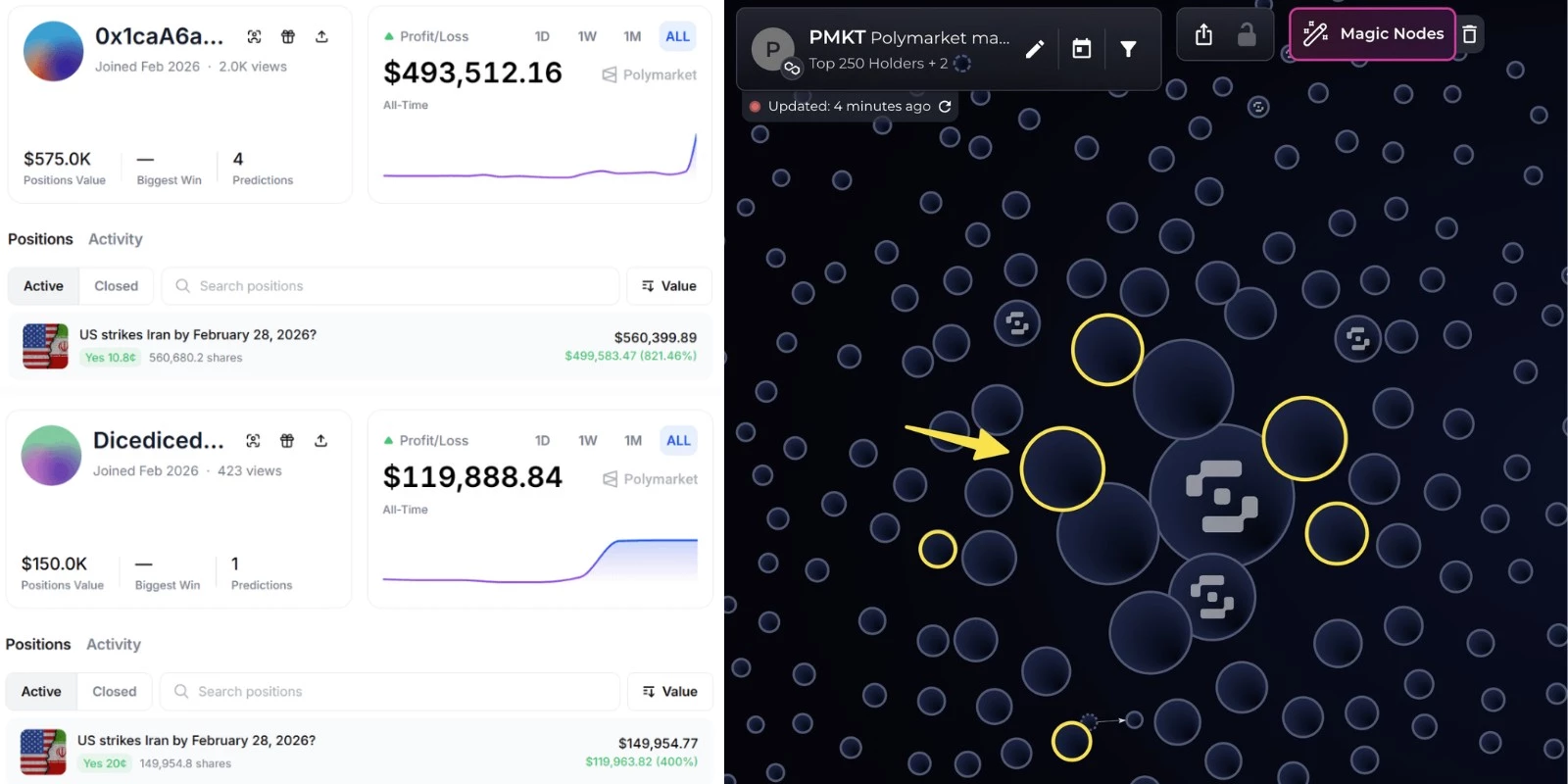Click the upload share icon beside Dicediced profile
The height and width of the screenshot is (784, 1568).
(x=320, y=441)
